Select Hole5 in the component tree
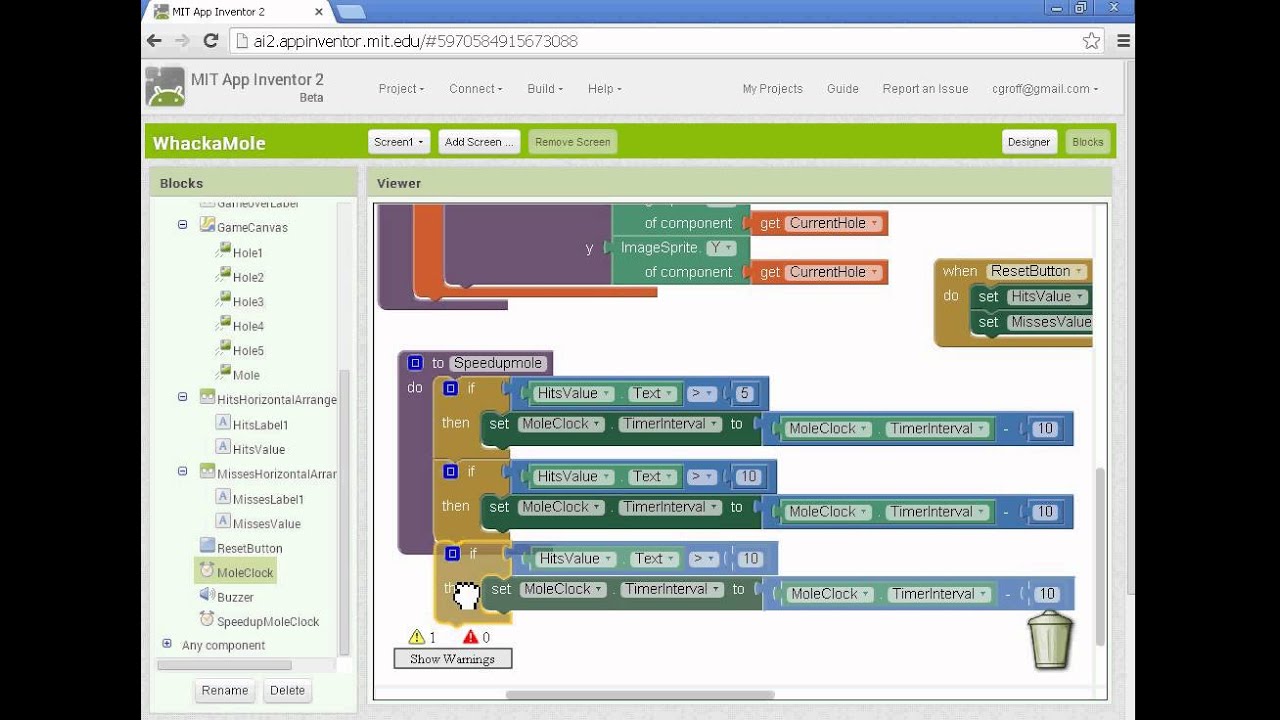 coord(248,351)
